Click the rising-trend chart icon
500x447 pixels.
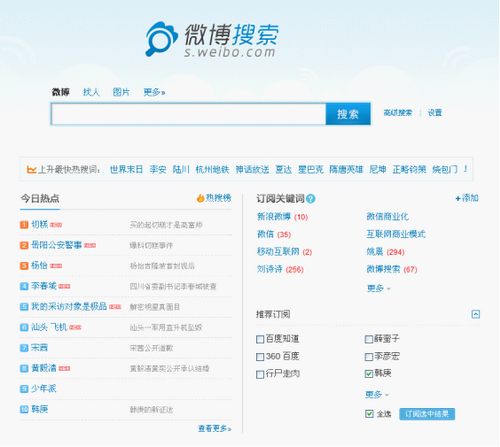click(x=31, y=169)
